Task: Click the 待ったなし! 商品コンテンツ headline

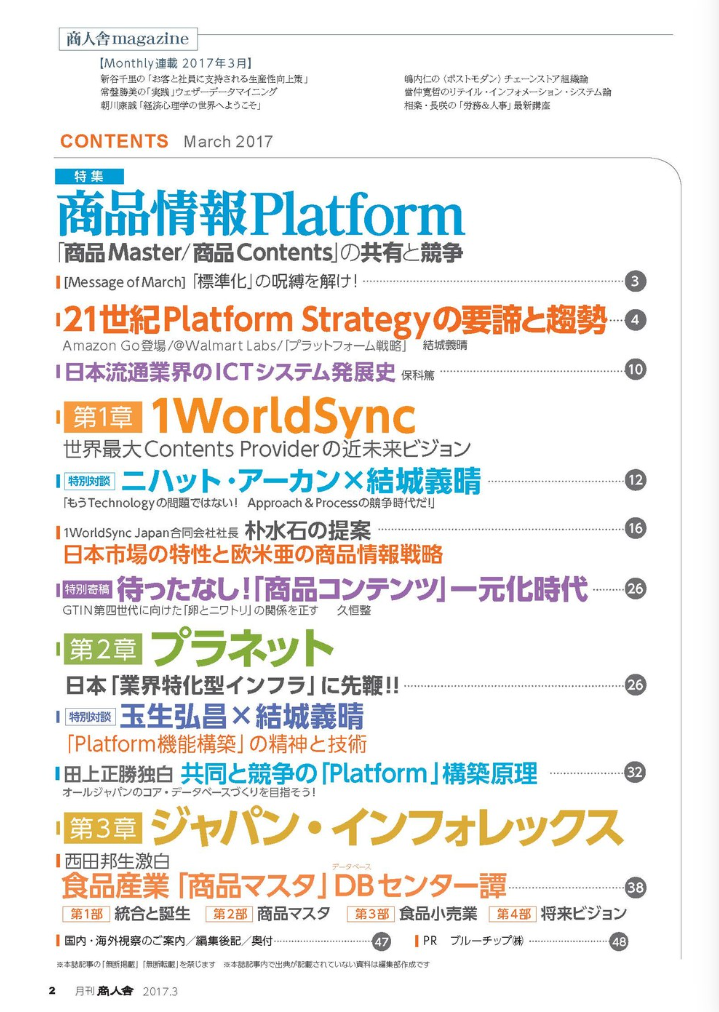Action: point(352,589)
